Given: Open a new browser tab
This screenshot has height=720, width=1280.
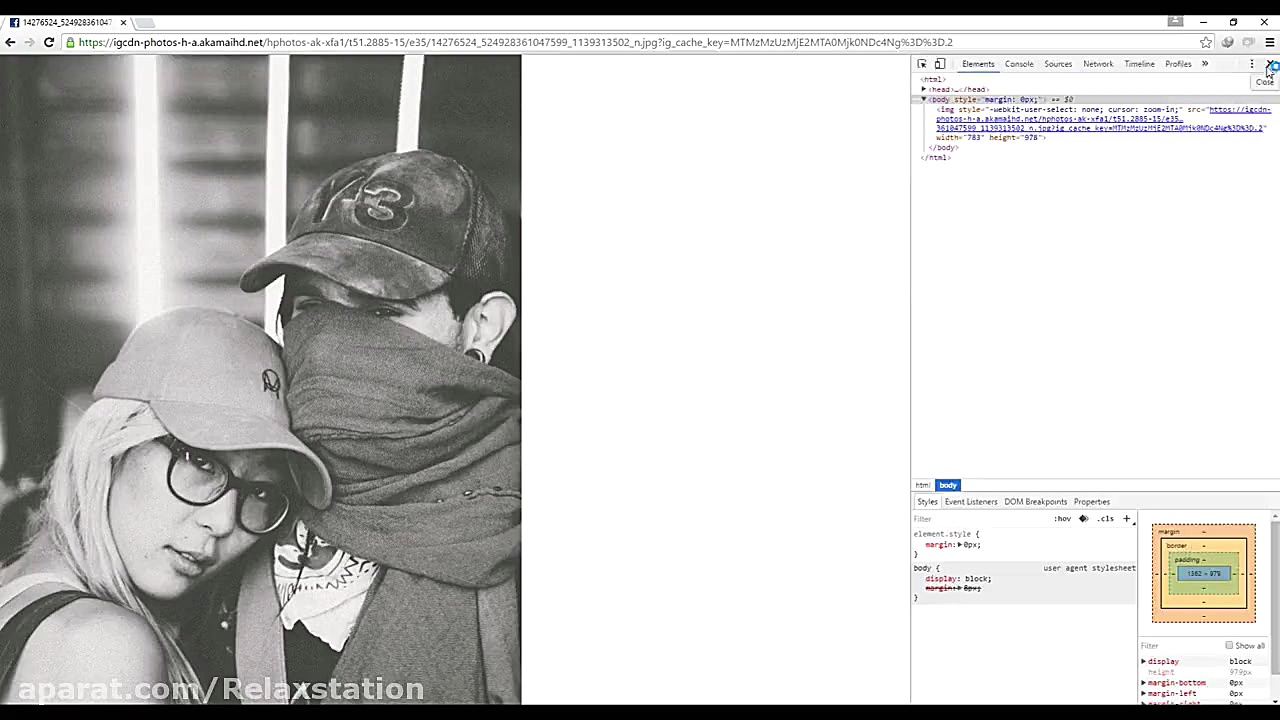Looking at the screenshot, I should (x=145, y=22).
